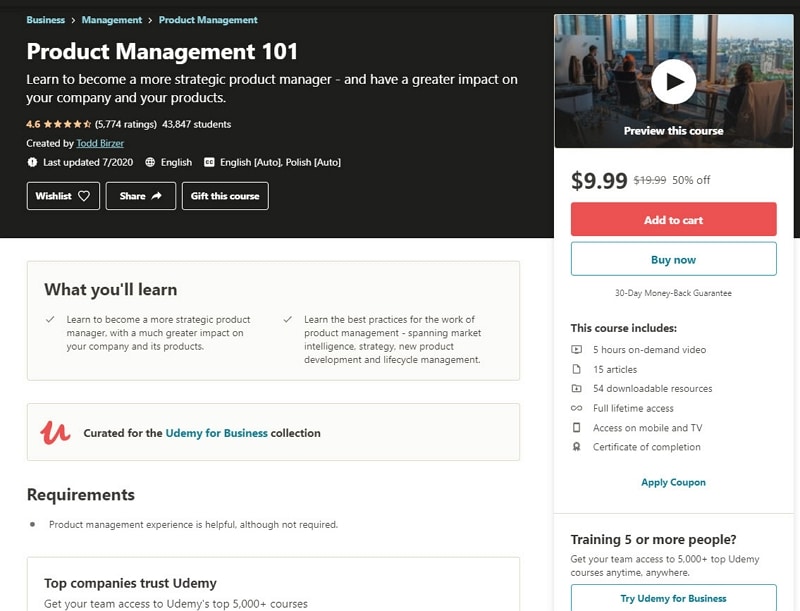Click Last updated 7/2020 text
This screenshot has width=800, height=611.
coord(88,162)
